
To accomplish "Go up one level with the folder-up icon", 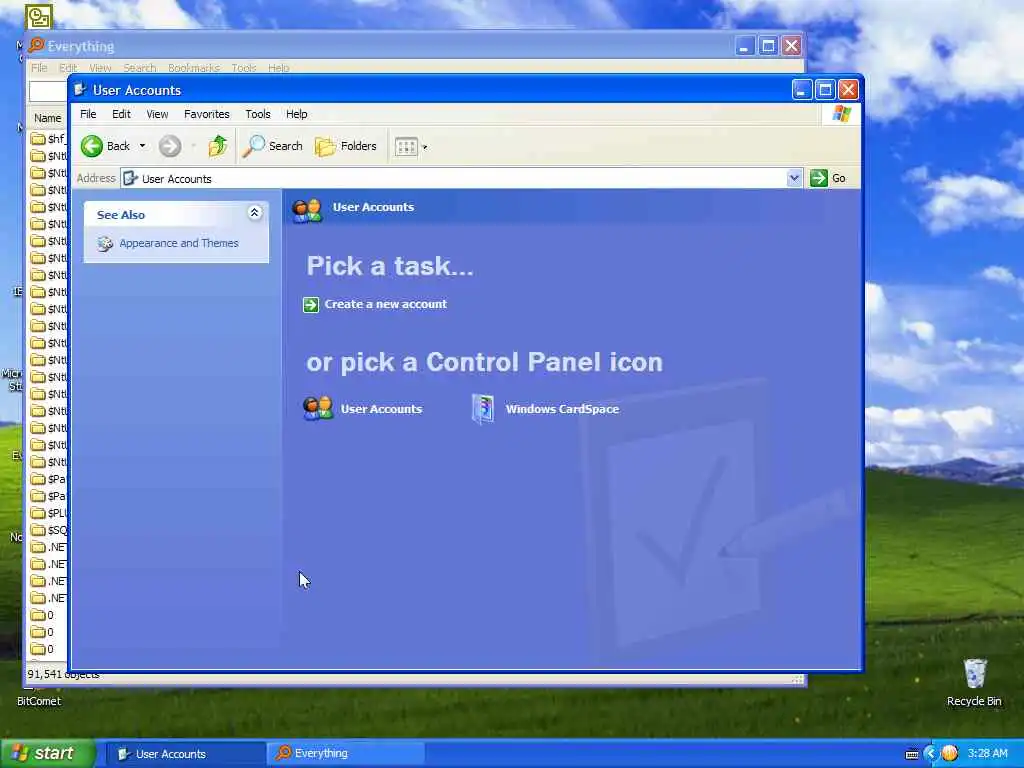I will click(218, 146).
